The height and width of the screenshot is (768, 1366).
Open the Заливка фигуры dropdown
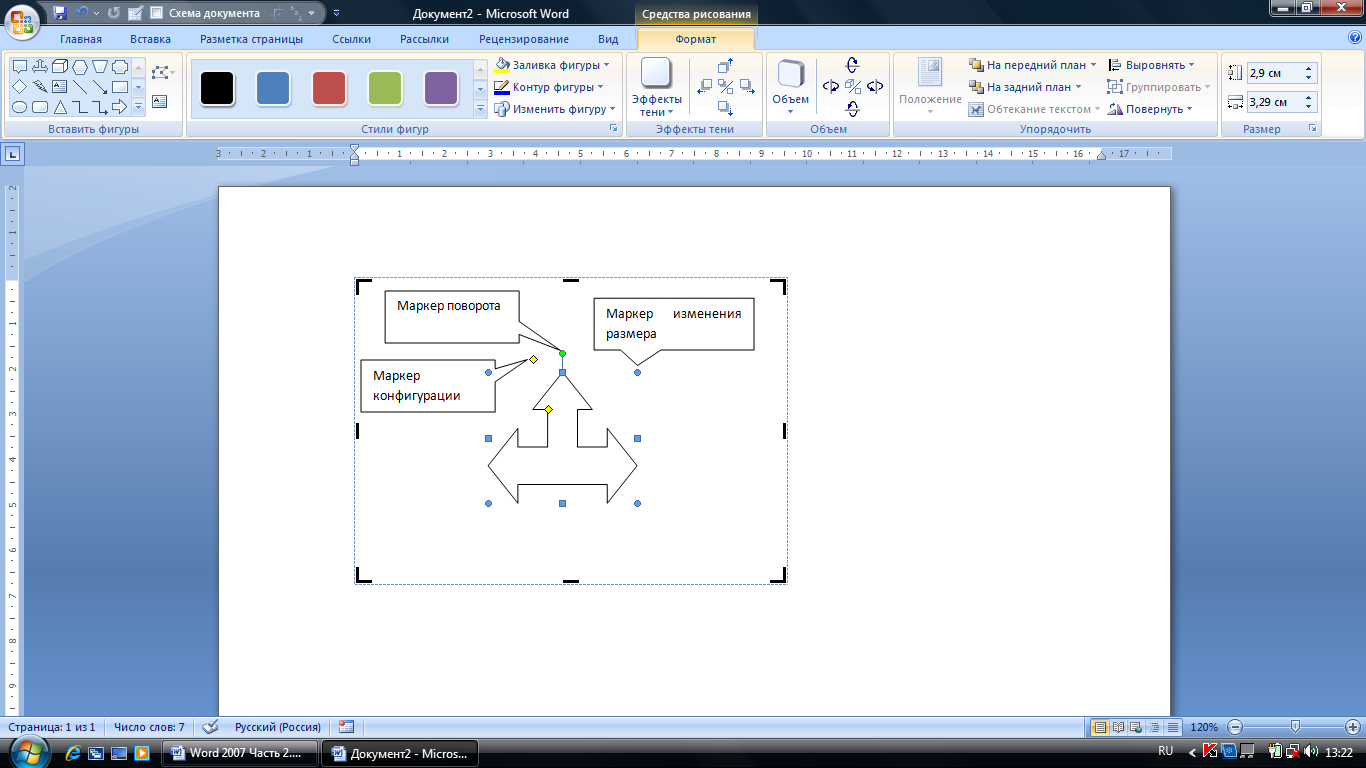point(552,65)
